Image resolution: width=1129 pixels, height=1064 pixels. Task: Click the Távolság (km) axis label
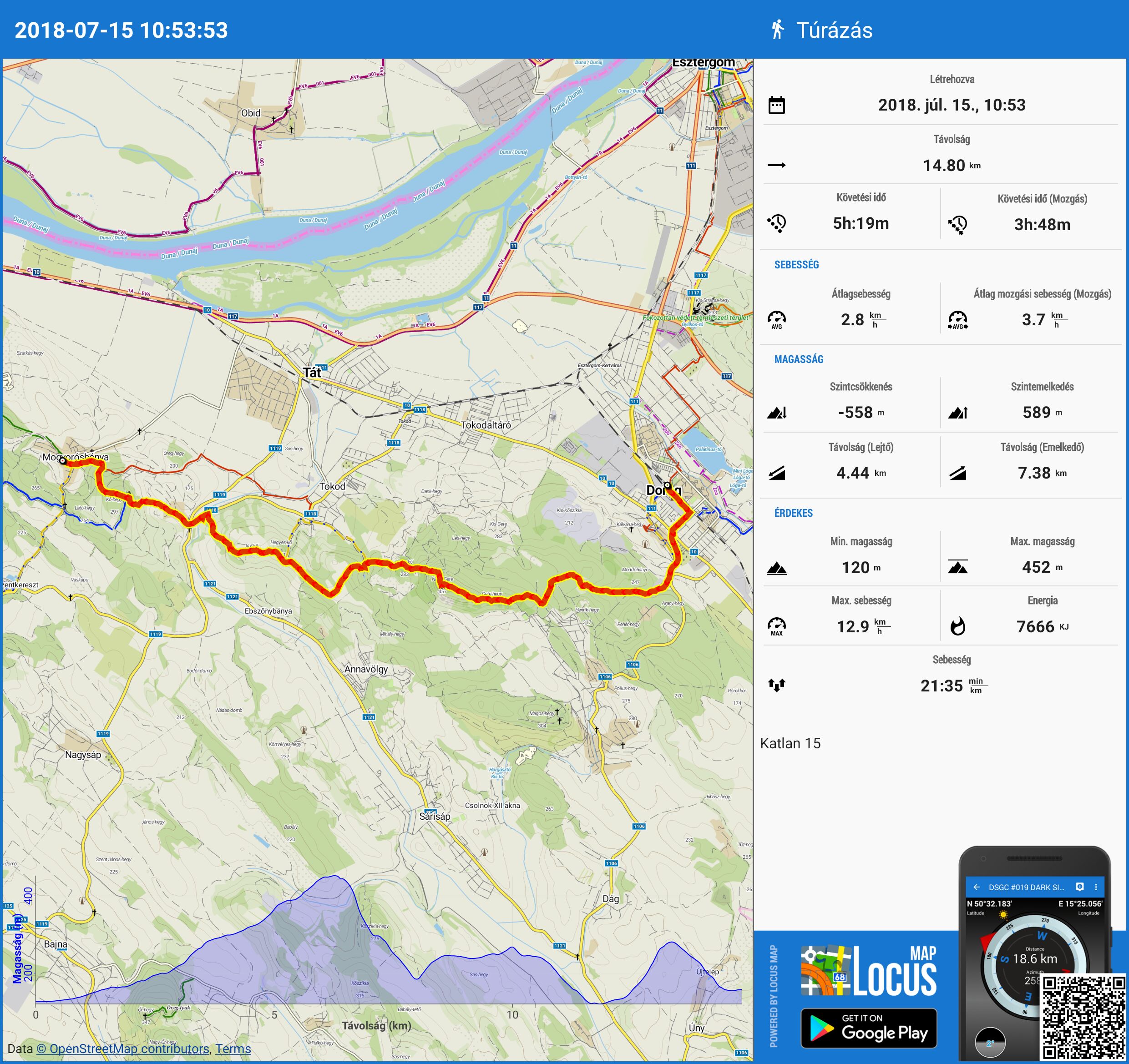coord(376,1025)
